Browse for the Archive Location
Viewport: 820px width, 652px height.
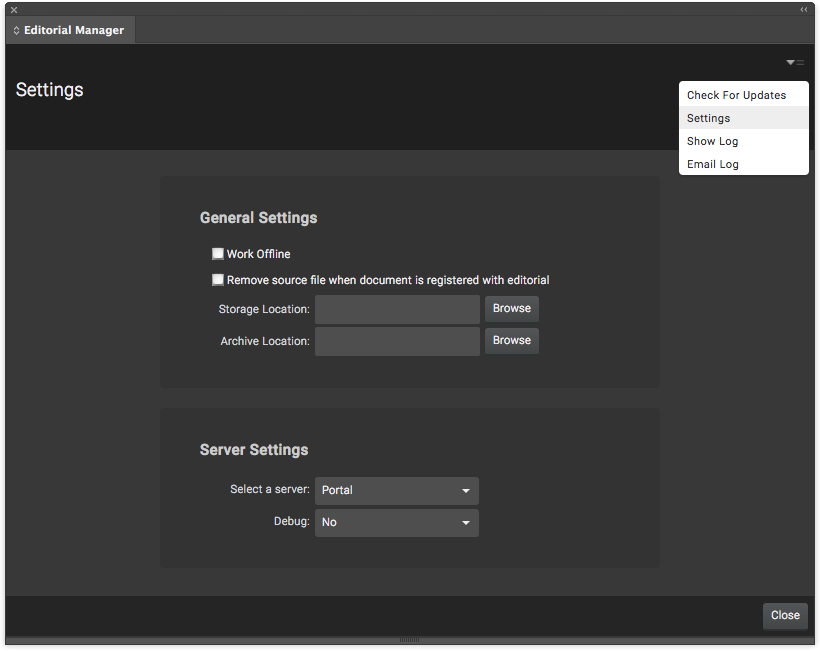click(x=511, y=341)
